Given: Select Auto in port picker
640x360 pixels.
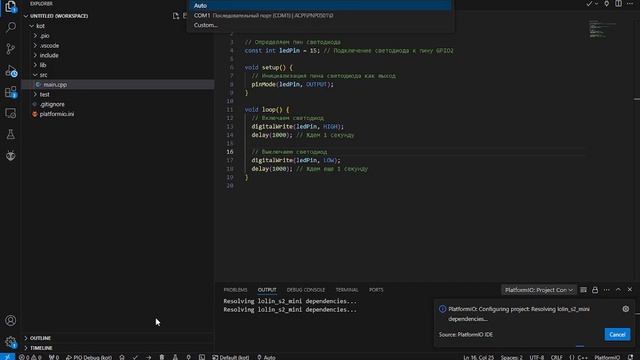Looking at the screenshot, I should click(320, 5).
